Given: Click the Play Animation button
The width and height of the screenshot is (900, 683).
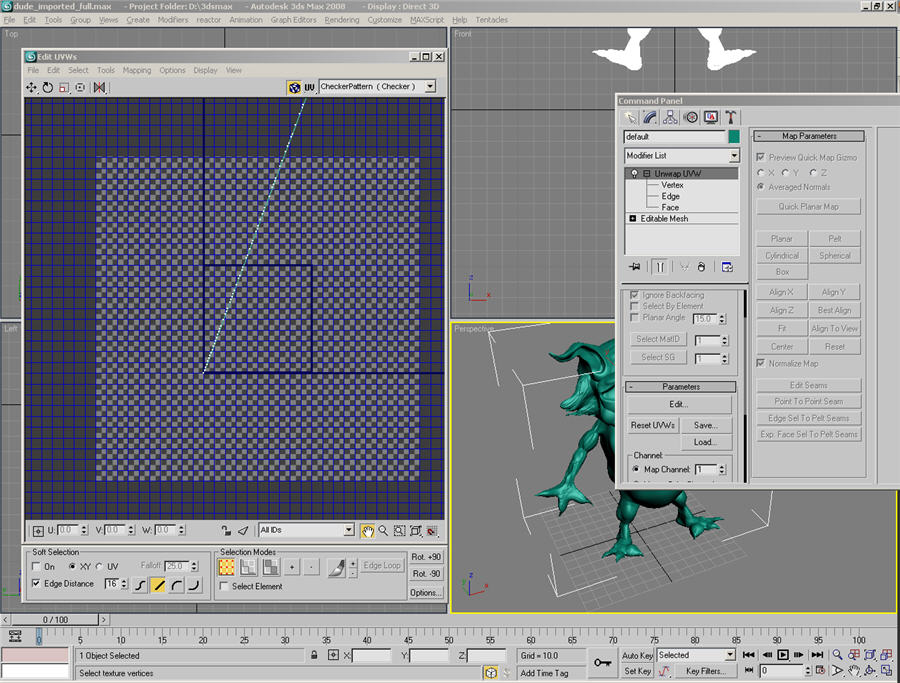Looking at the screenshot, I should tap(783, 655).
